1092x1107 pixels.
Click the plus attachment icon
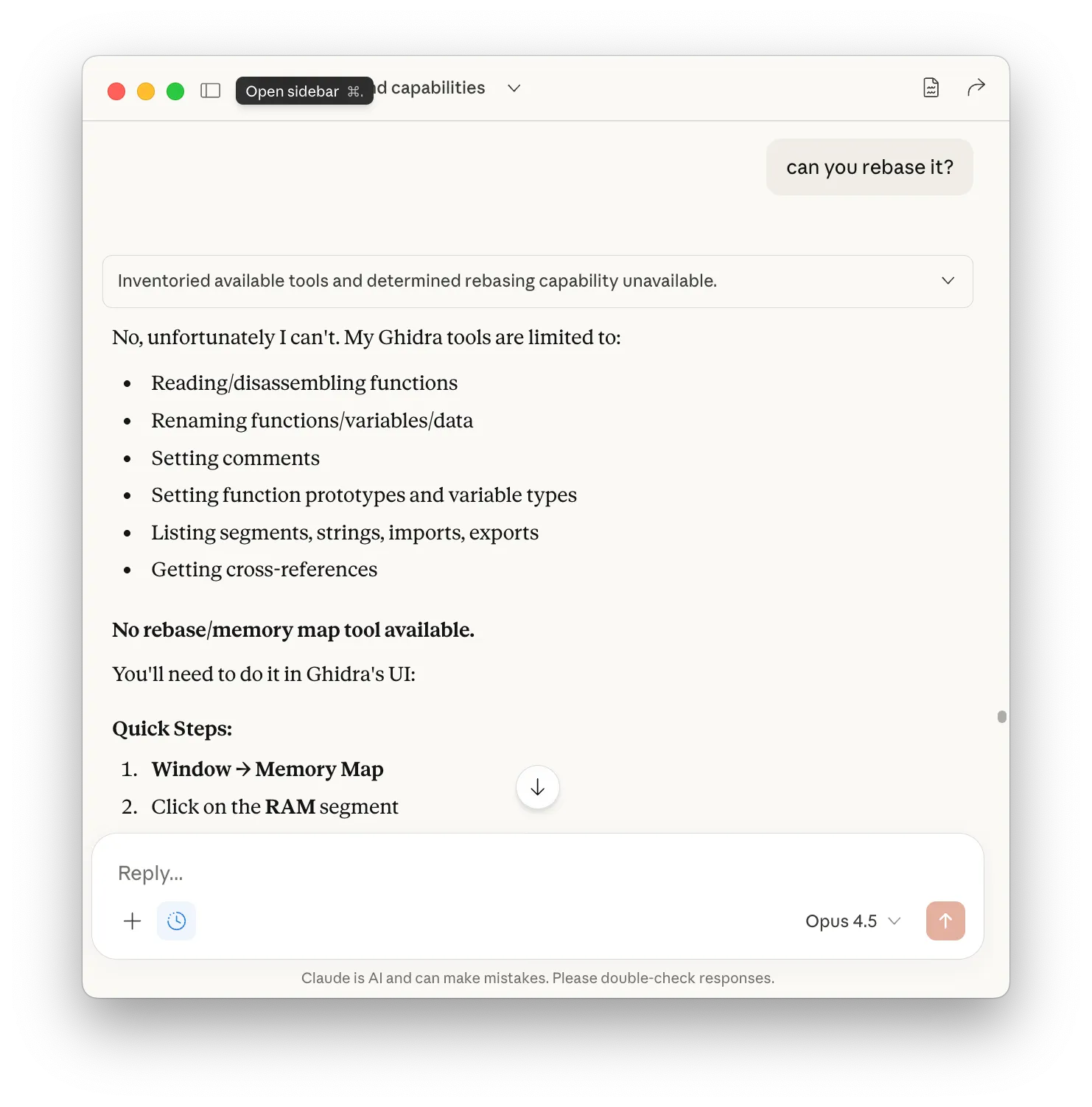(x=133, y=921)
